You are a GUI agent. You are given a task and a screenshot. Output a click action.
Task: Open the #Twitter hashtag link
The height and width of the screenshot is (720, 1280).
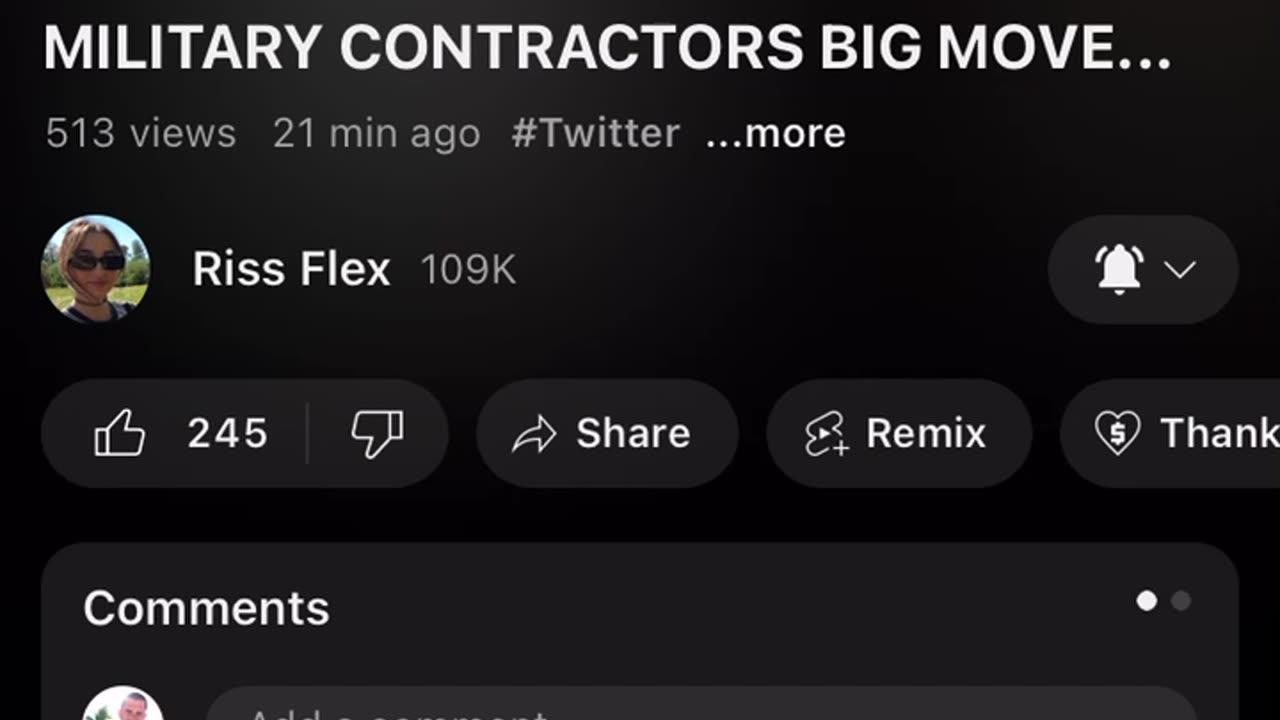pyautogui.click(x=595, y=133)
